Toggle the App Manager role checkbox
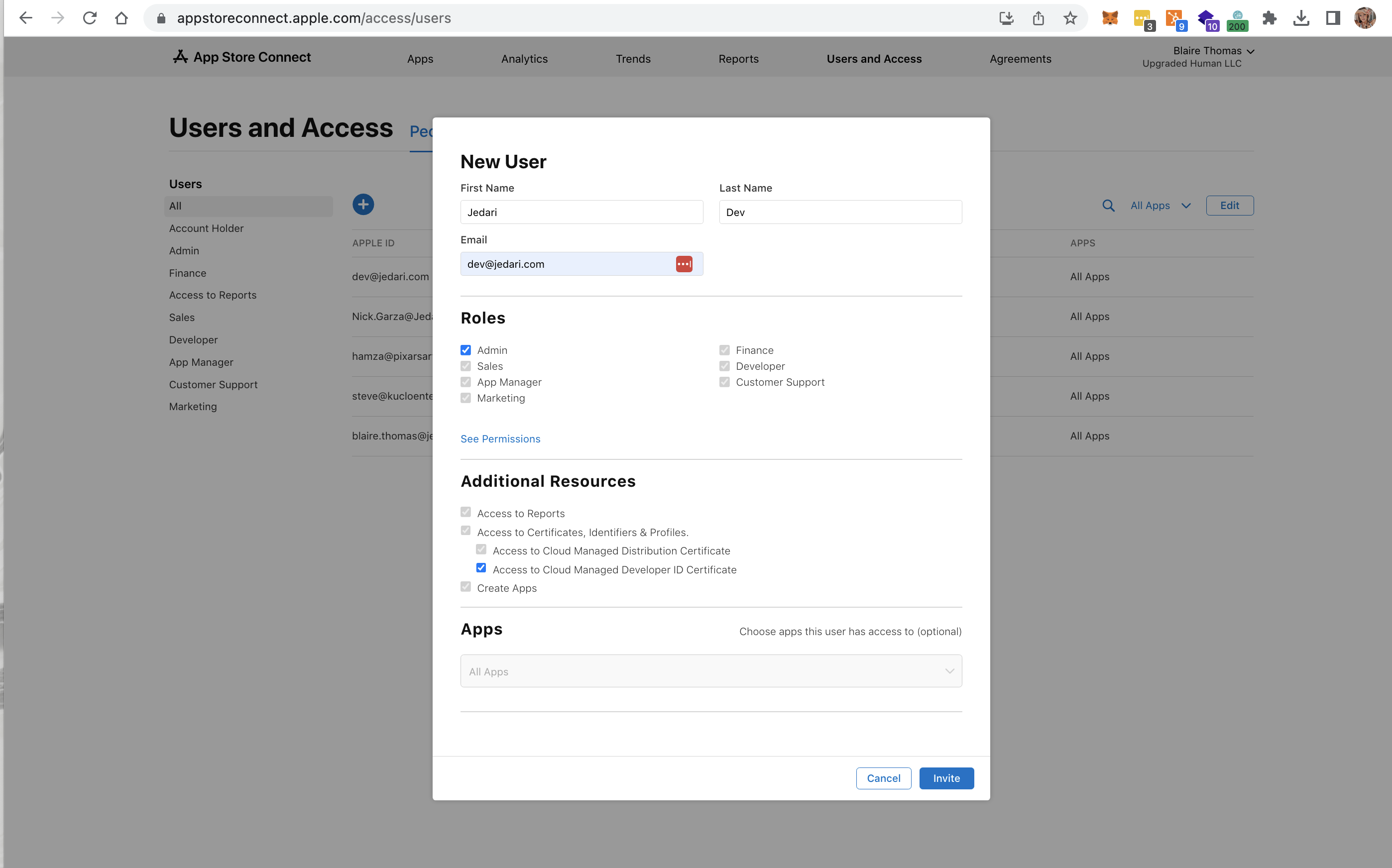Screen dimensions: 1392x868 (x=465, y=382)
